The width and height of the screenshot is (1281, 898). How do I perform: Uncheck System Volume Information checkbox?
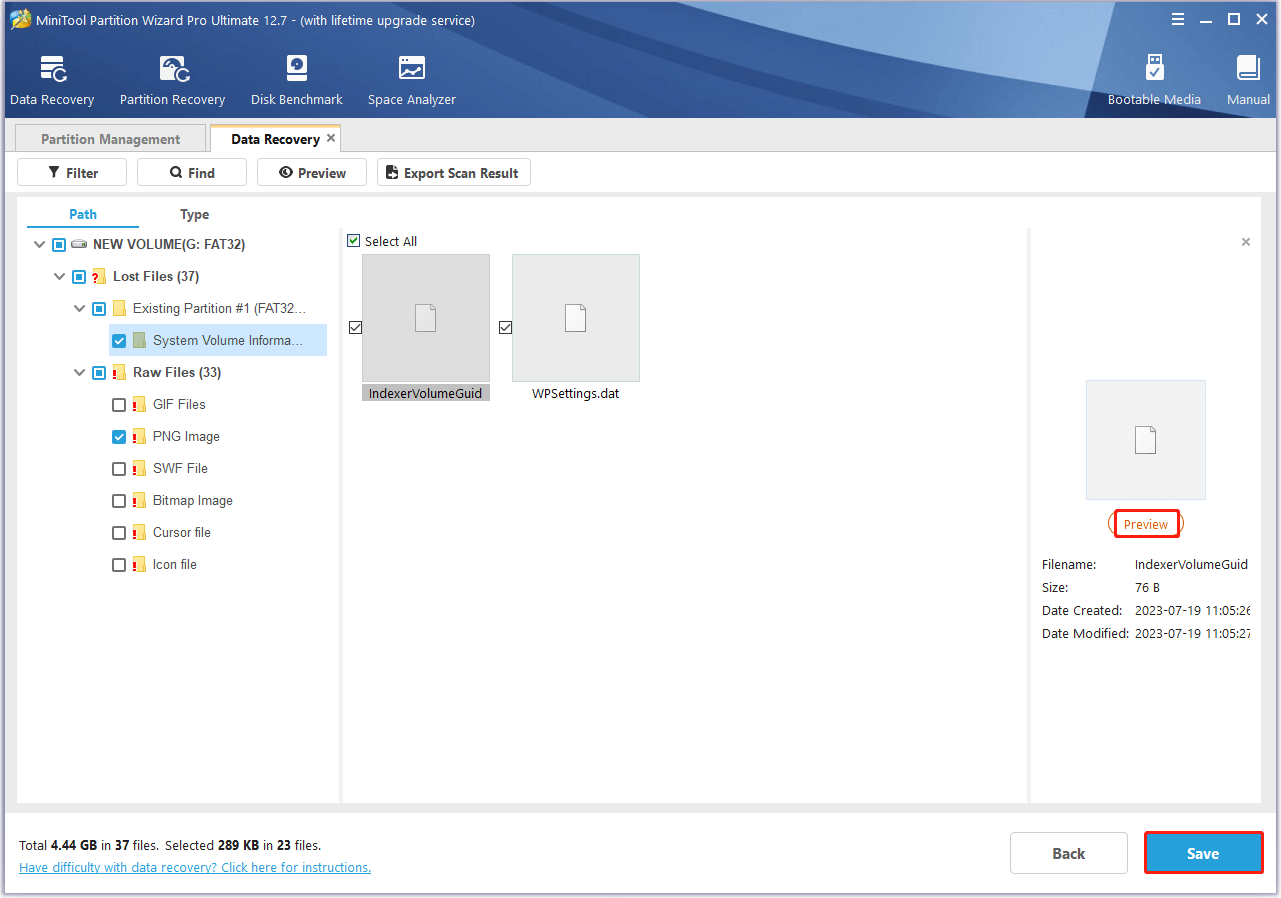(x=119, y=340)
